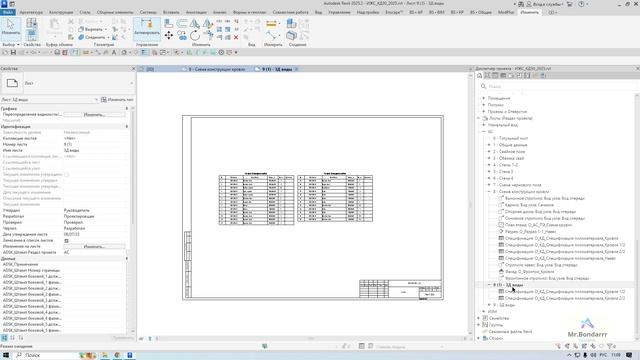
Task: Close the '9 (1) - 3Д виды' view tab
Action: (x=296, y=69)
